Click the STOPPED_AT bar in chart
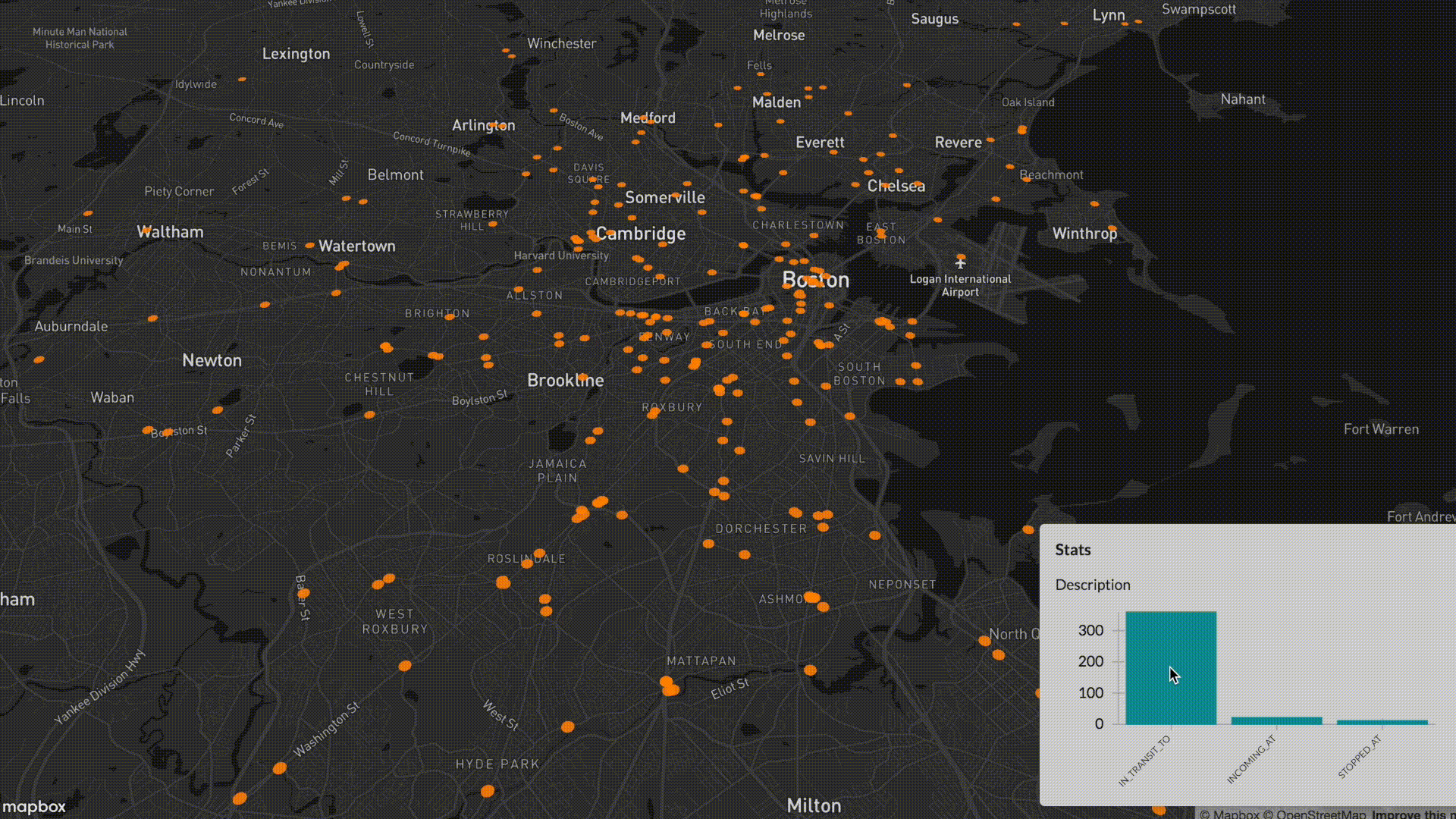This screenshot has width=1456, height=819. [x=1382, y=722]
